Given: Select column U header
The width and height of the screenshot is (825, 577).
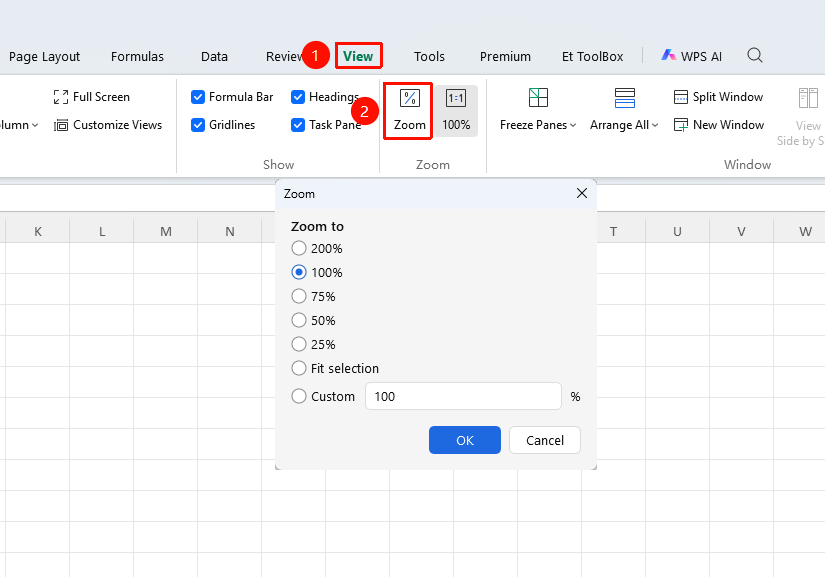Looking at the screenshot, I should point(677,231).
